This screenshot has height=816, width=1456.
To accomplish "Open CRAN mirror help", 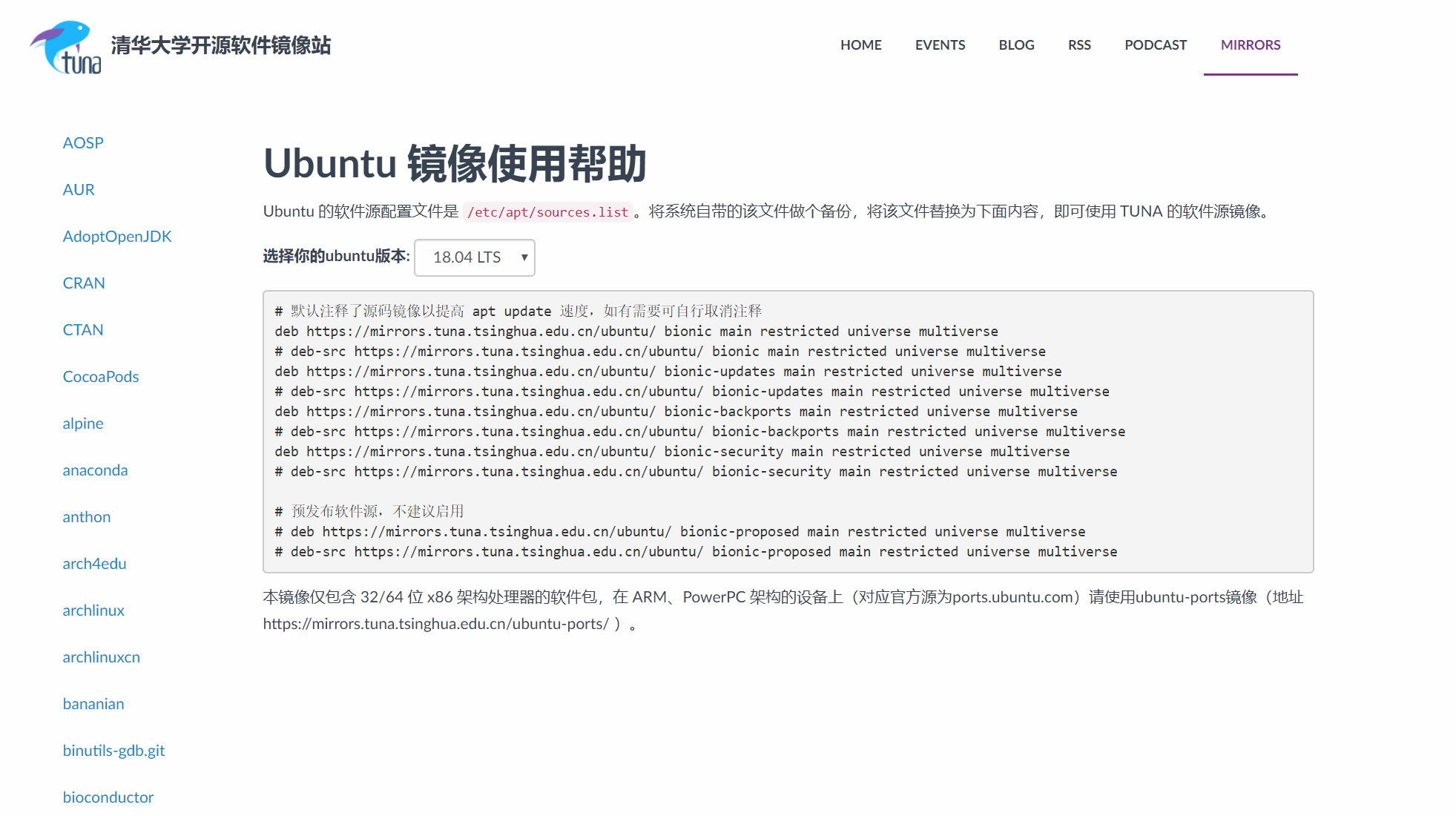I will (84, 283).
